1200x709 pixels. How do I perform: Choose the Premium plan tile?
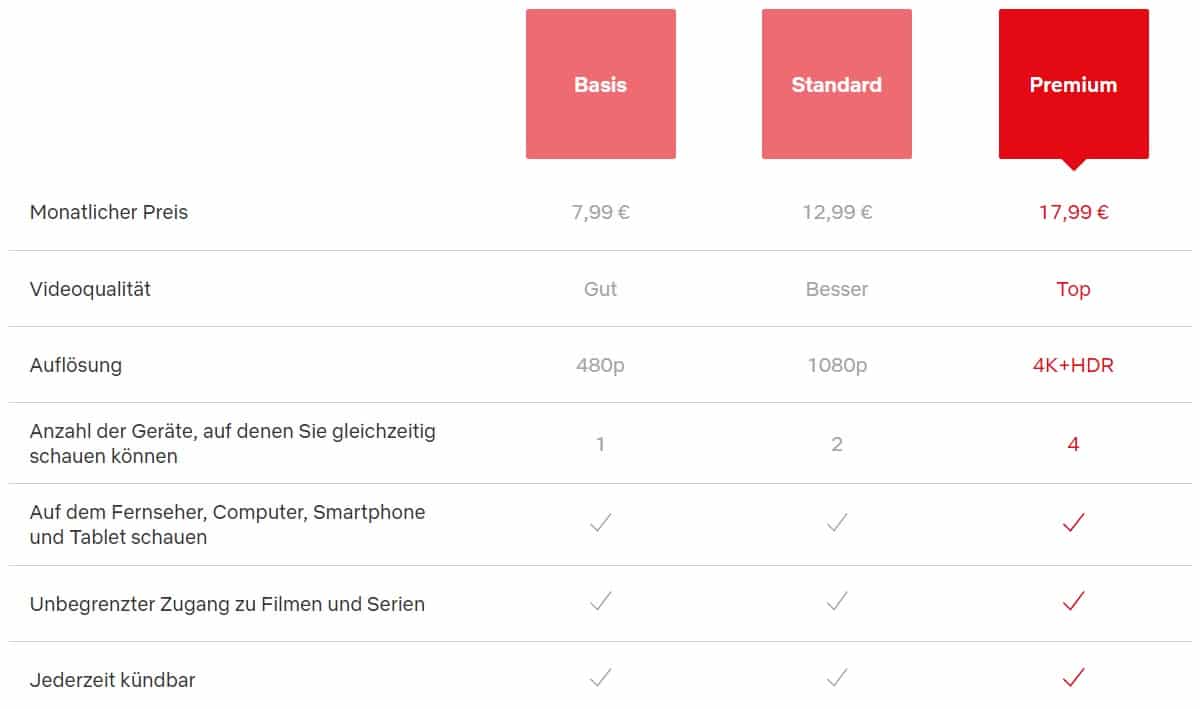(x=1074, y=84)
